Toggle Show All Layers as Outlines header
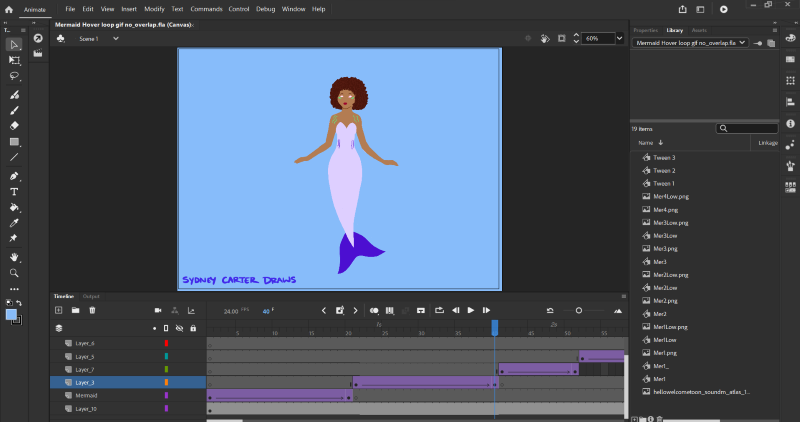 click(x=166, y=328)
